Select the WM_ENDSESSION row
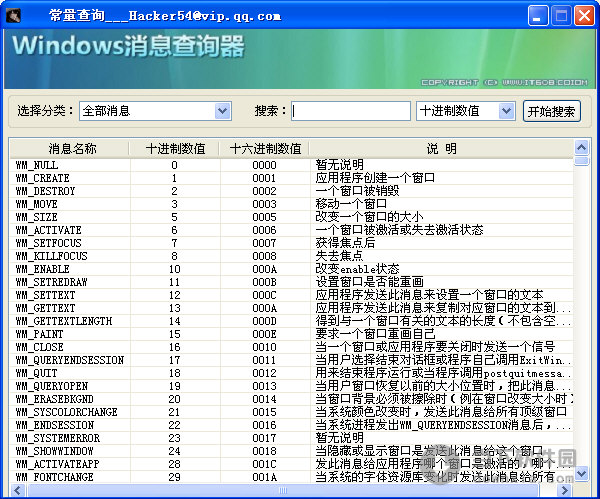This screenshot has height=499, width=600. (x=292, y=425)
